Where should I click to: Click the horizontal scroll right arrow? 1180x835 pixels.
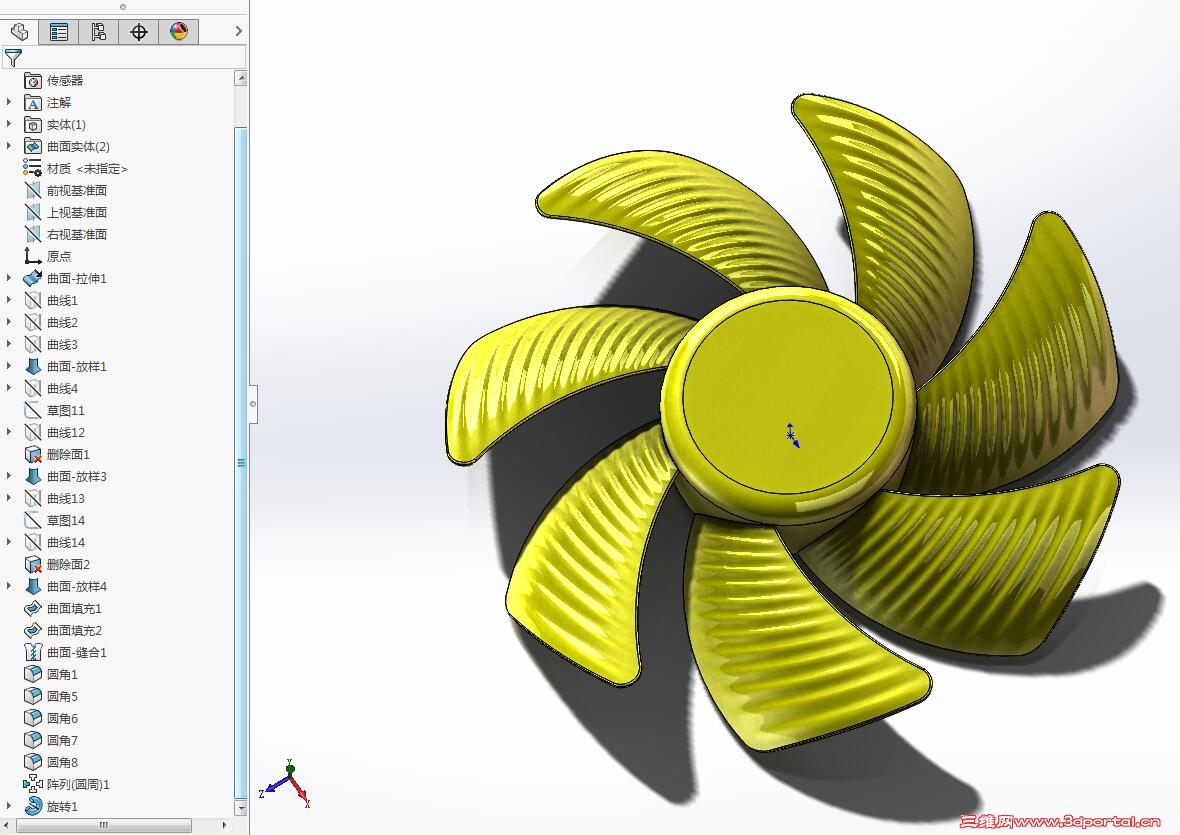point(224,825)
